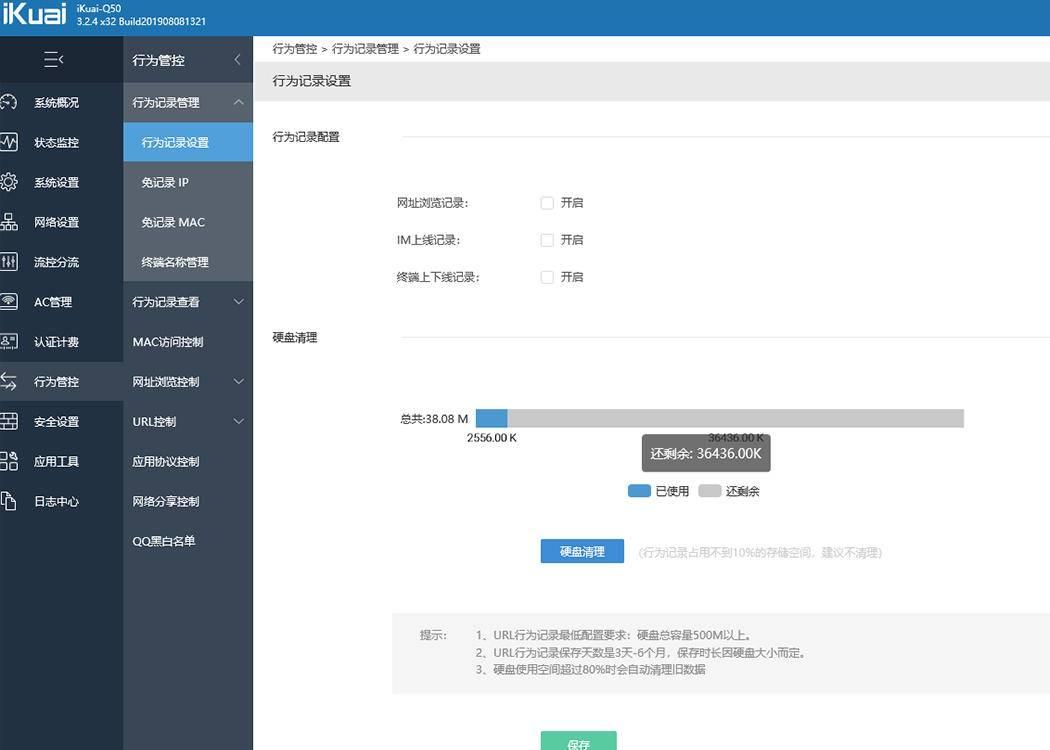Enable 网址浏览记录 by checking 开启
Viewport: 1050px width, 750px height.
pos(547,202)
